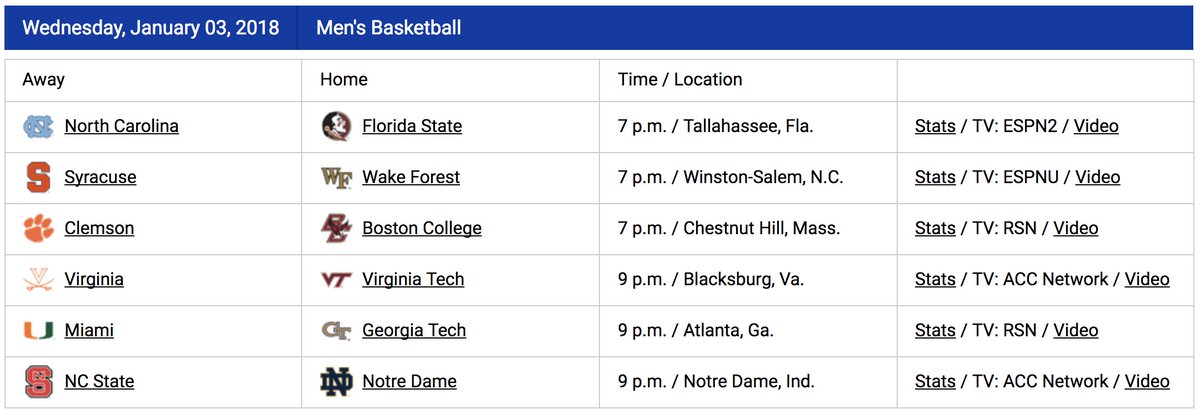Open the Boston College team link
Screen dimensions: 1200x414
pyautogui.click(x=422, y=228)
